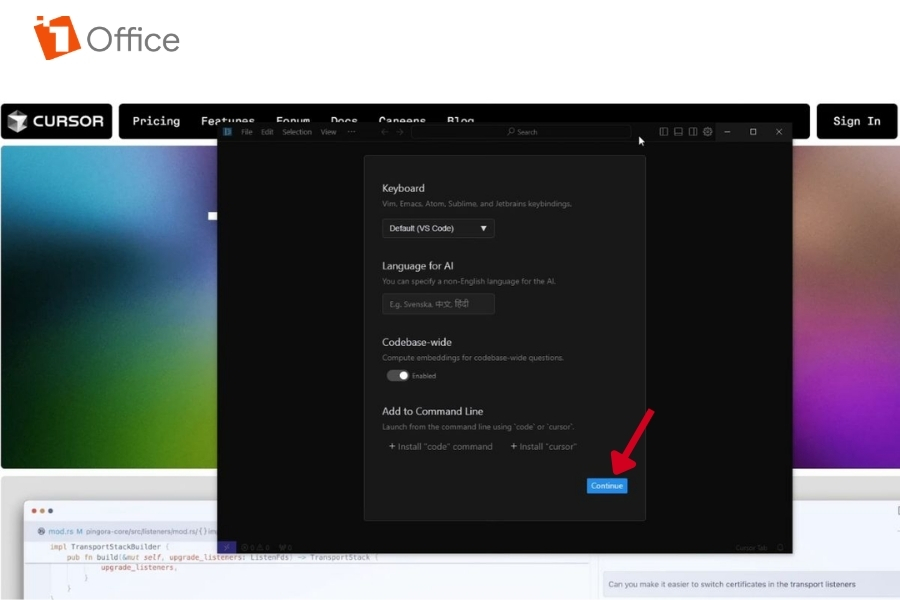Image resolution: width=900 pixels, height=600 pixels.
Task: Open the View menu
Action: click(328, 132)
